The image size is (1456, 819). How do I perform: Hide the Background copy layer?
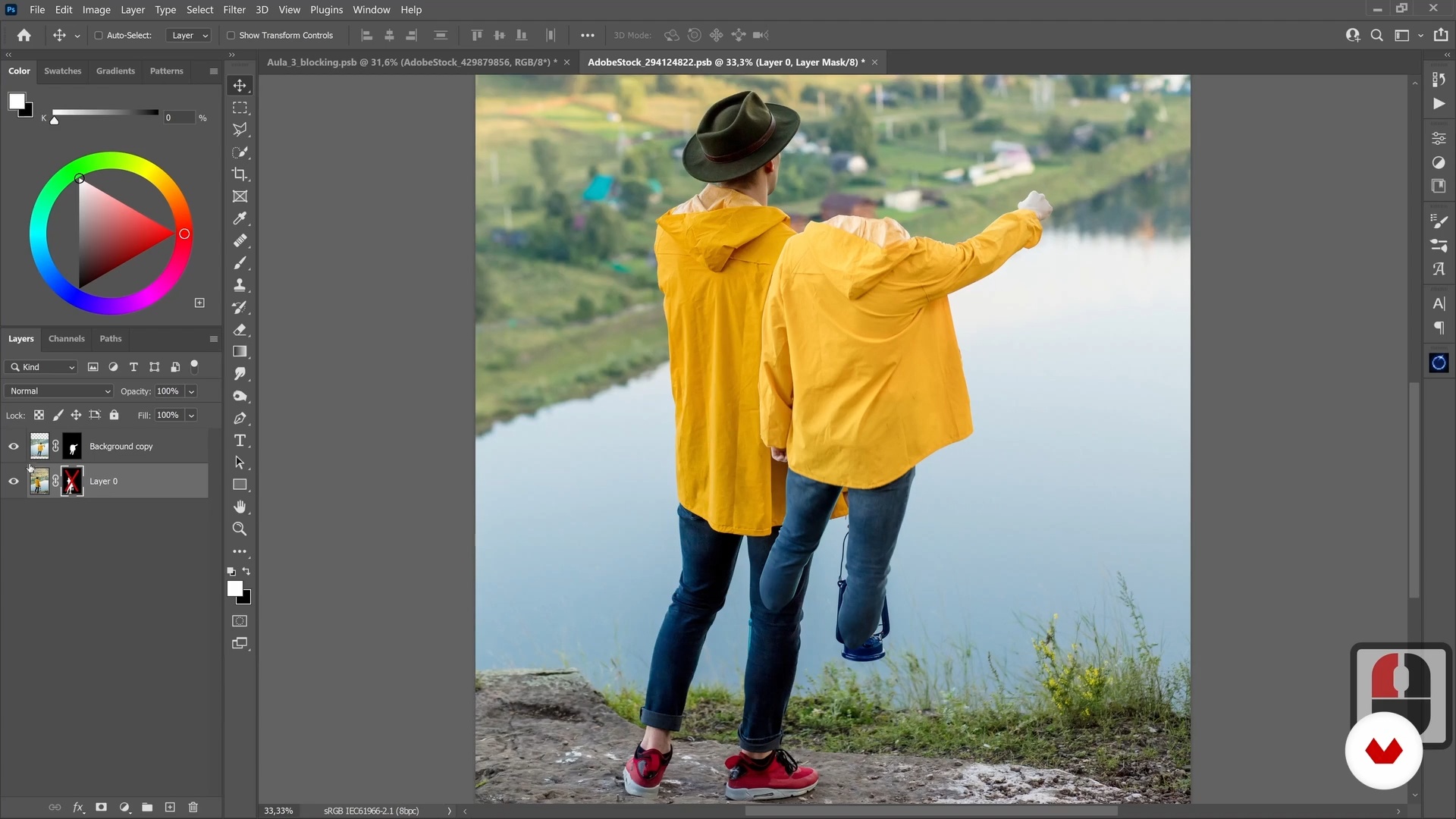(14, 447)
